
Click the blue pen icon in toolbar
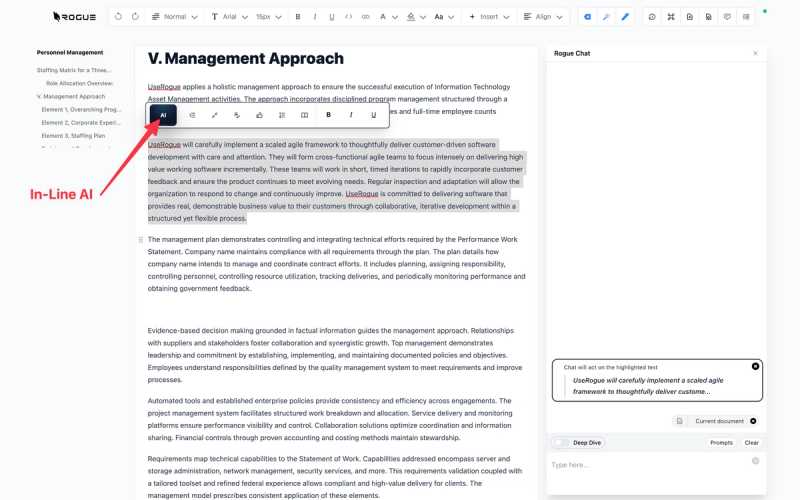[625, 17]
